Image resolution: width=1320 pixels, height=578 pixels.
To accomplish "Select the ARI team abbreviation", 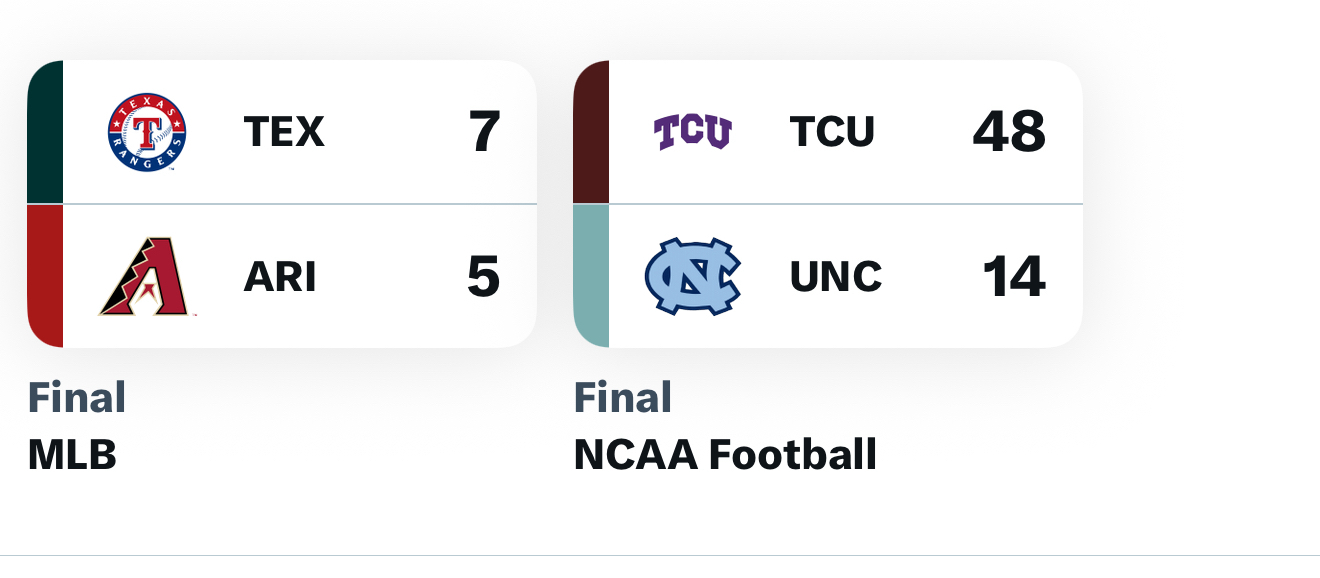I will (x=279, y=277).
